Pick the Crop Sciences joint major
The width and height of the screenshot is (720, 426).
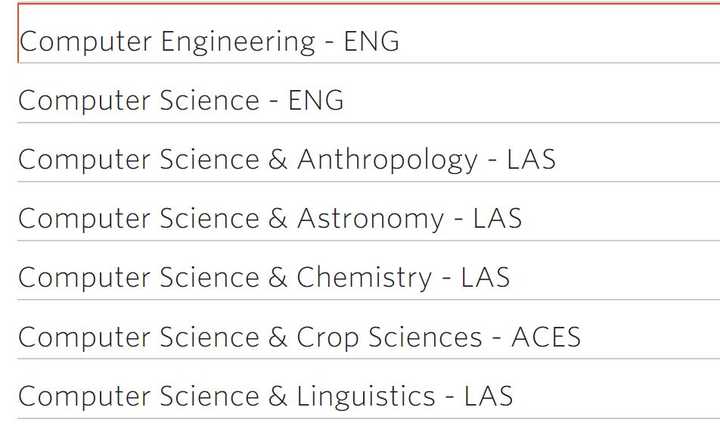pos(369,330)
